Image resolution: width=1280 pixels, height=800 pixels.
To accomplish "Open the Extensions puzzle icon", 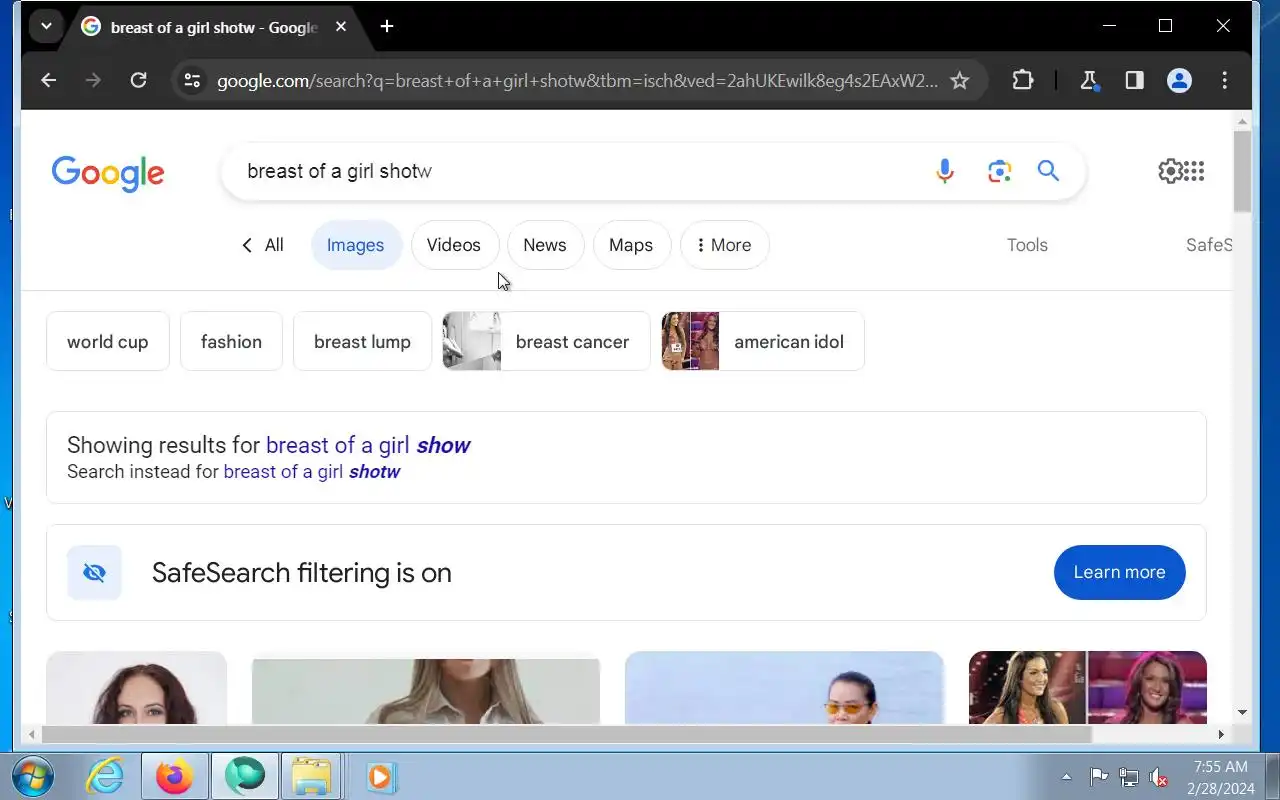I will (1022, 81).
